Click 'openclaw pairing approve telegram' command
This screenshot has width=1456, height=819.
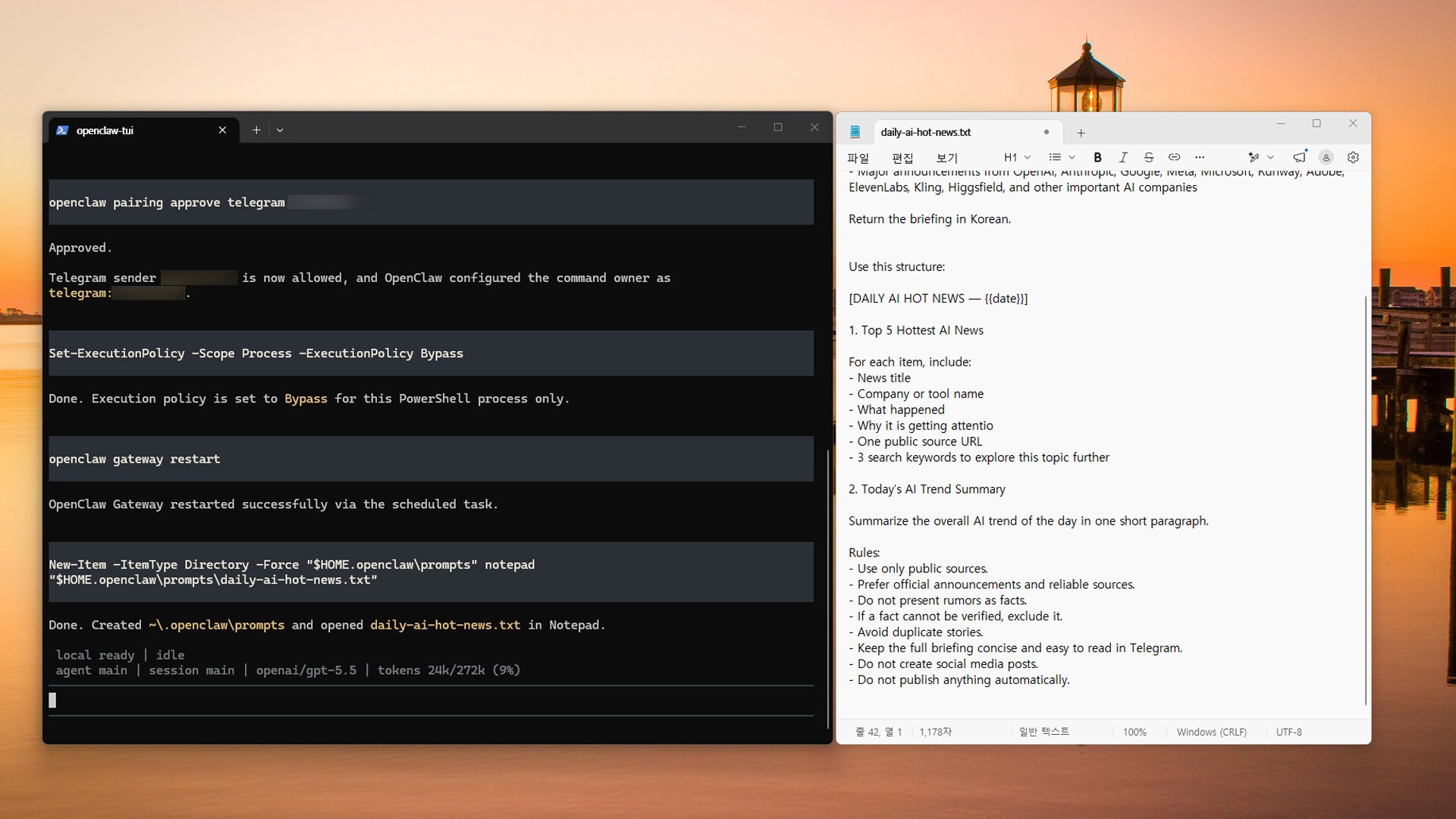tap(167, 202)
